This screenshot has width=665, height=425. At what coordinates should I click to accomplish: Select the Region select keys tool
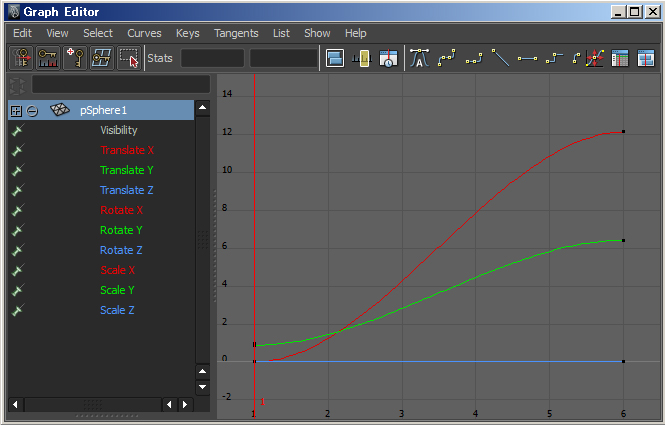[129, 58]
